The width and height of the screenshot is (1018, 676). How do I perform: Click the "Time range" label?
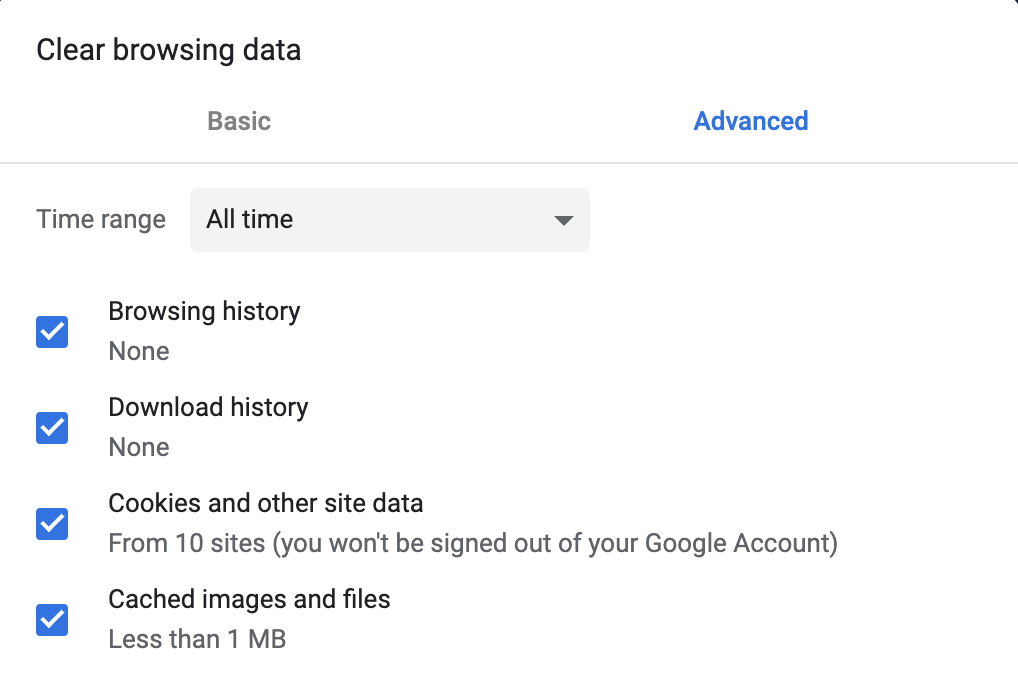click(101, 220)
